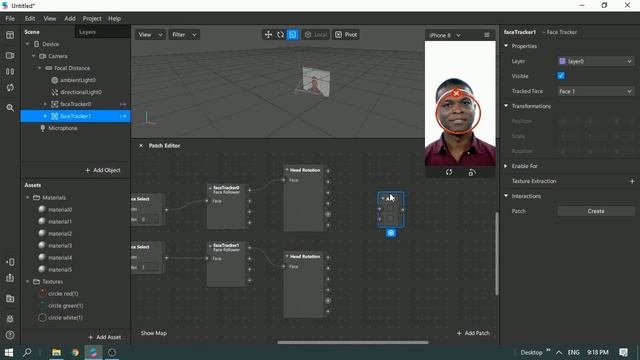Collapse the Camera tree node

tap(34, 56)
